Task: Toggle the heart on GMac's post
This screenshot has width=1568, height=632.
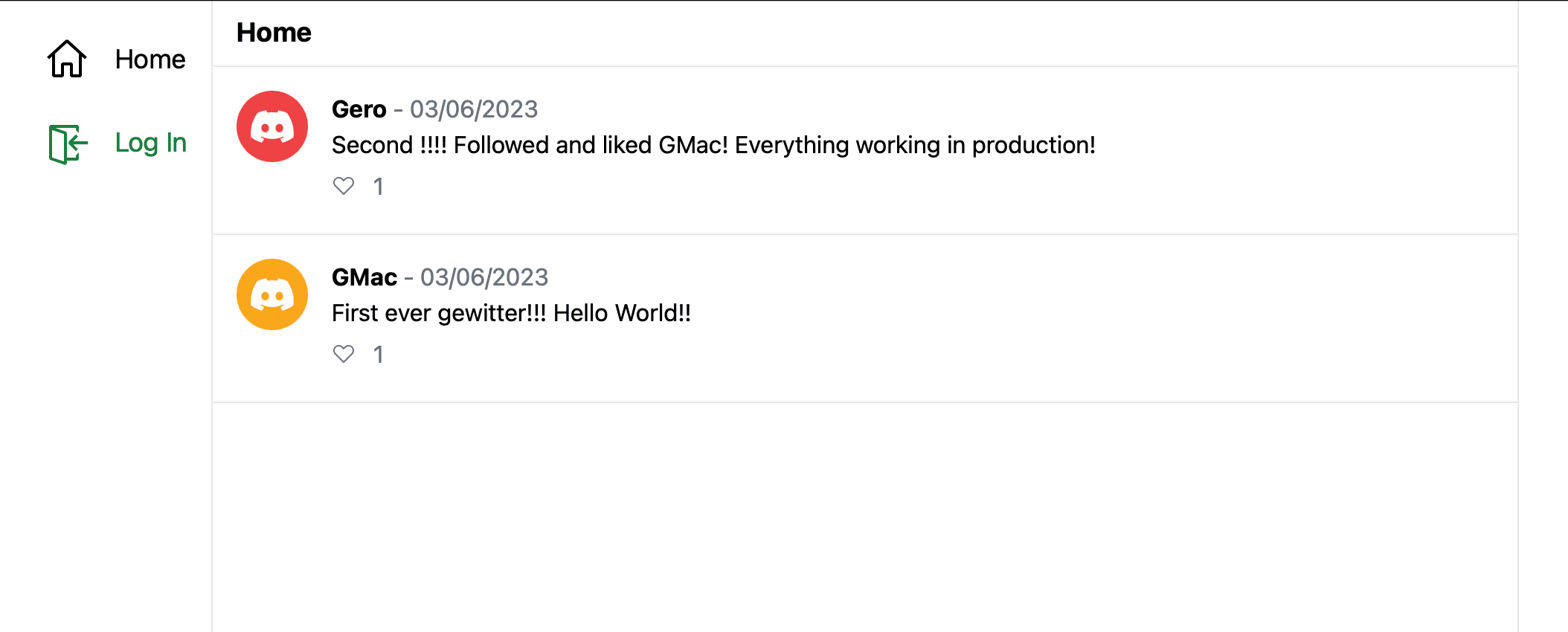Action: pos(344,354)
